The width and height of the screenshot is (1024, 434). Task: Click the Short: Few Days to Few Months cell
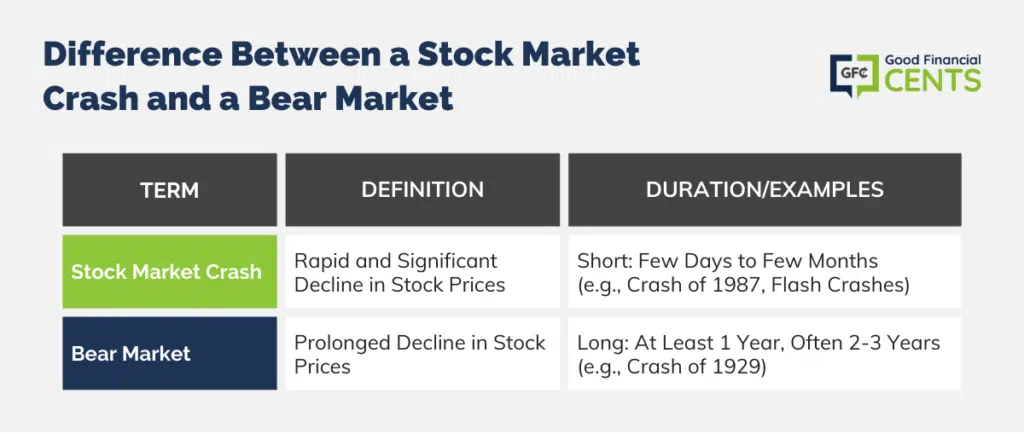(765, 271)
